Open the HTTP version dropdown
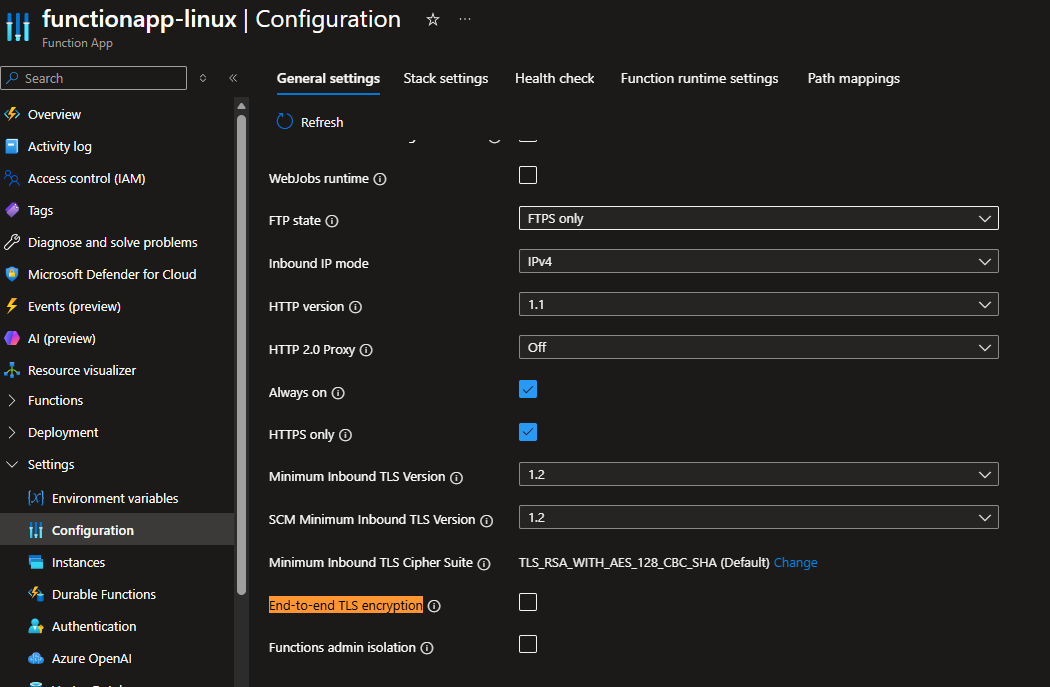Screen dimensions: 1050x687 point(759,304)
